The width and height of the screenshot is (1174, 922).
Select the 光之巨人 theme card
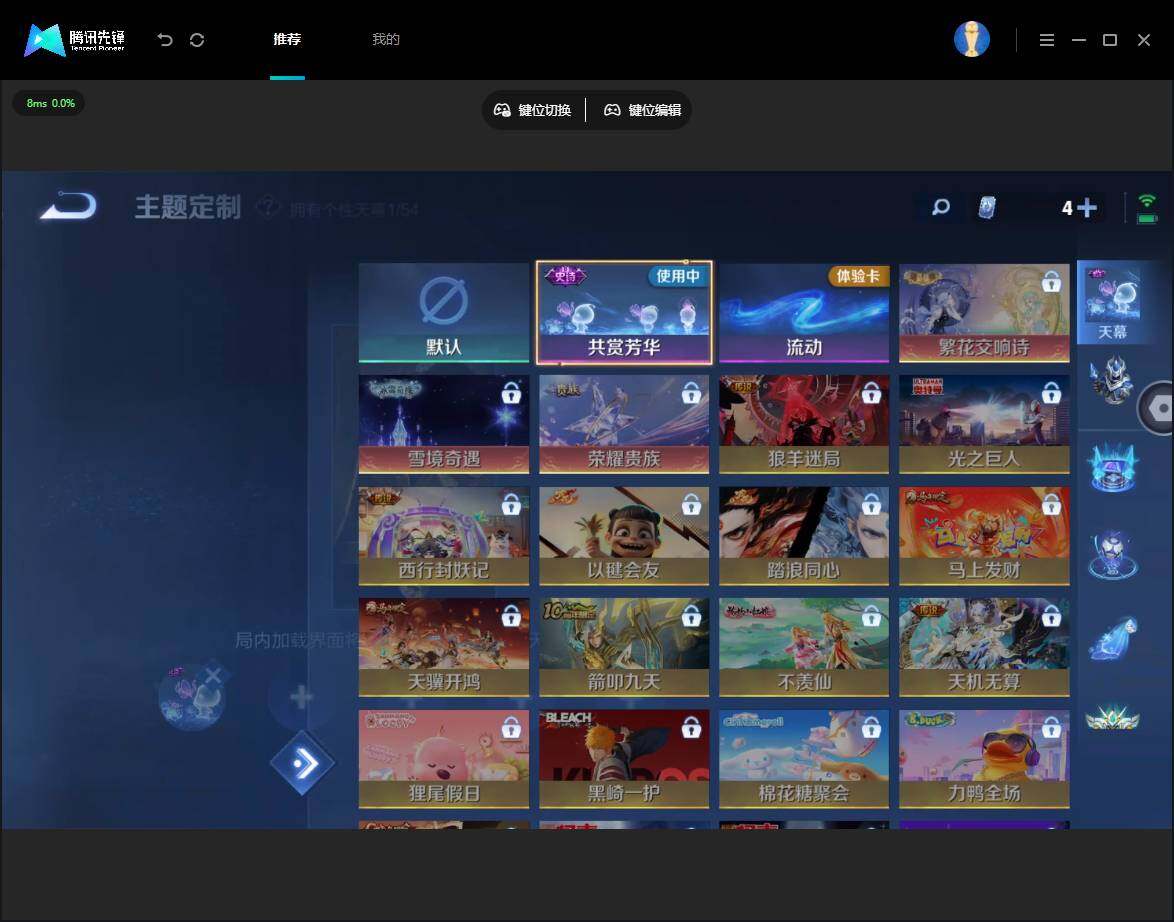pyautogui.click(x=984, y=424)
